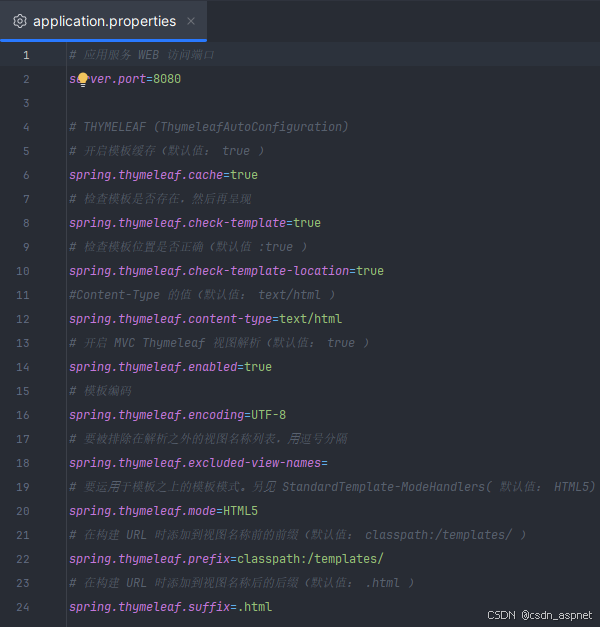Select the application.properties editor tab

(x=104, y=21)
